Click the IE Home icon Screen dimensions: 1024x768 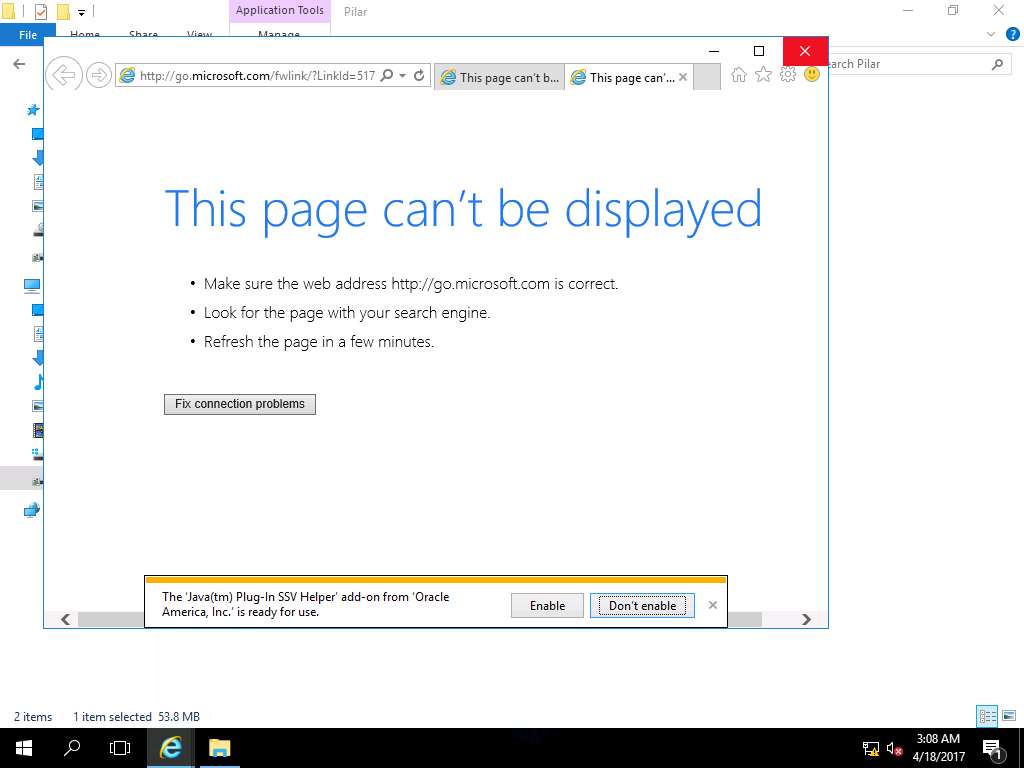pyautogui.click(x=739, y=74)
